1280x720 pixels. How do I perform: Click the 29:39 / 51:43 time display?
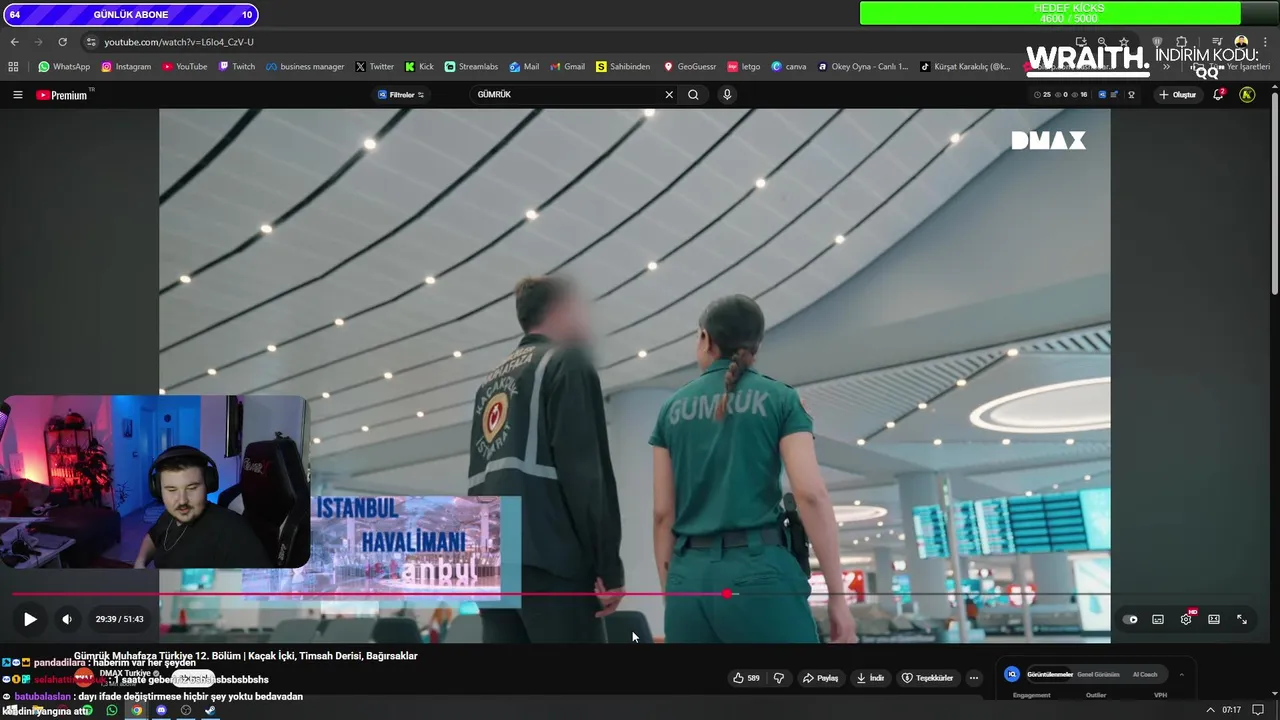pyautogui.click(x=119, y=619)
